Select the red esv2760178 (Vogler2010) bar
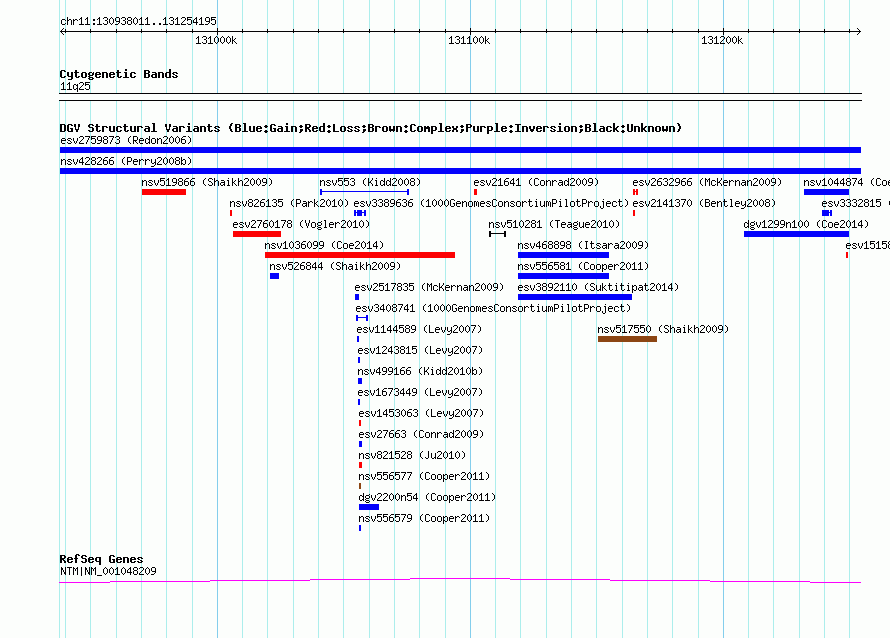The height and width of the screenshot is (638, 890). click(257, 234)
